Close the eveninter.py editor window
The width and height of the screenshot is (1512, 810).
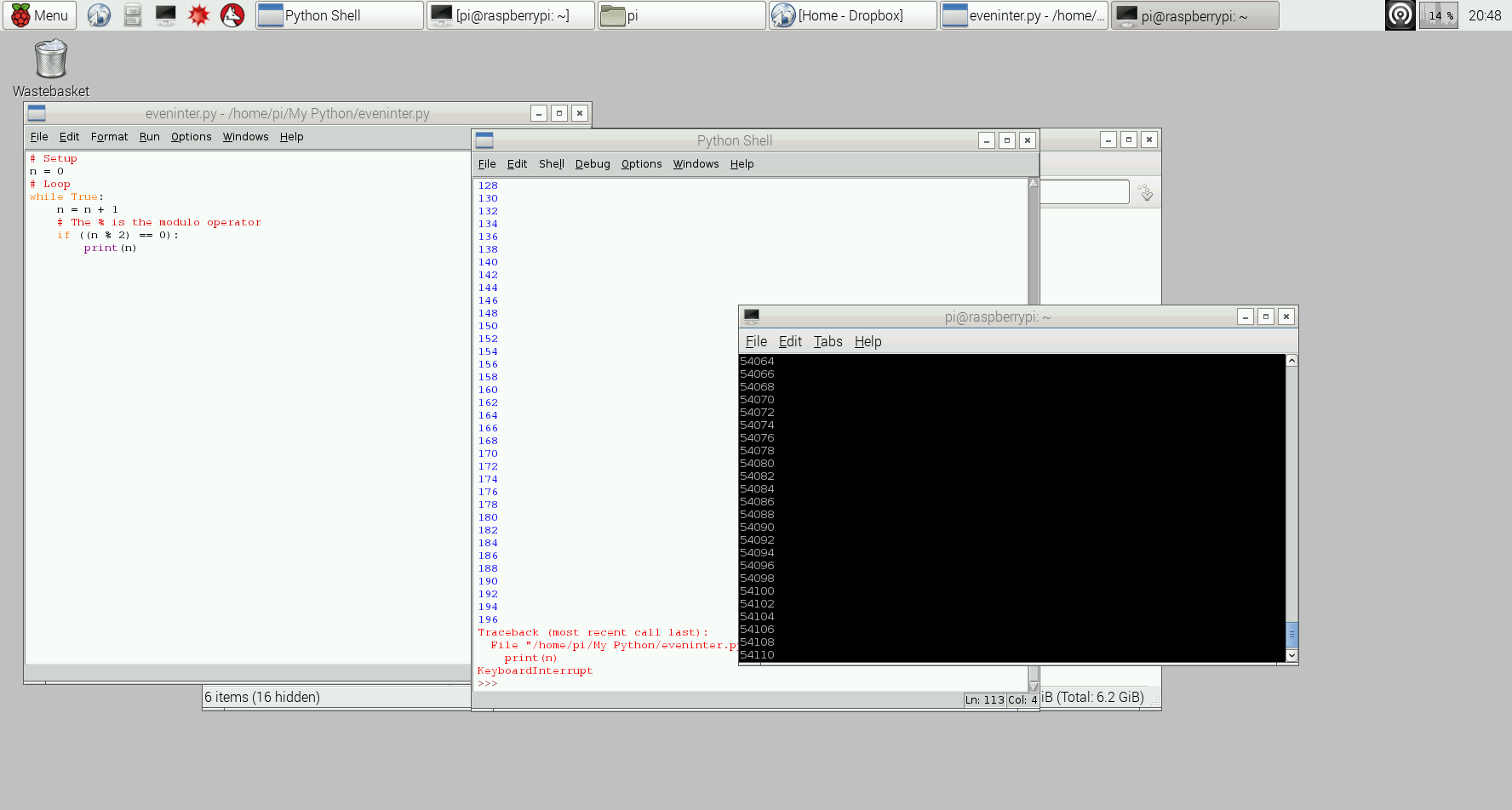[x=580, y=113]
